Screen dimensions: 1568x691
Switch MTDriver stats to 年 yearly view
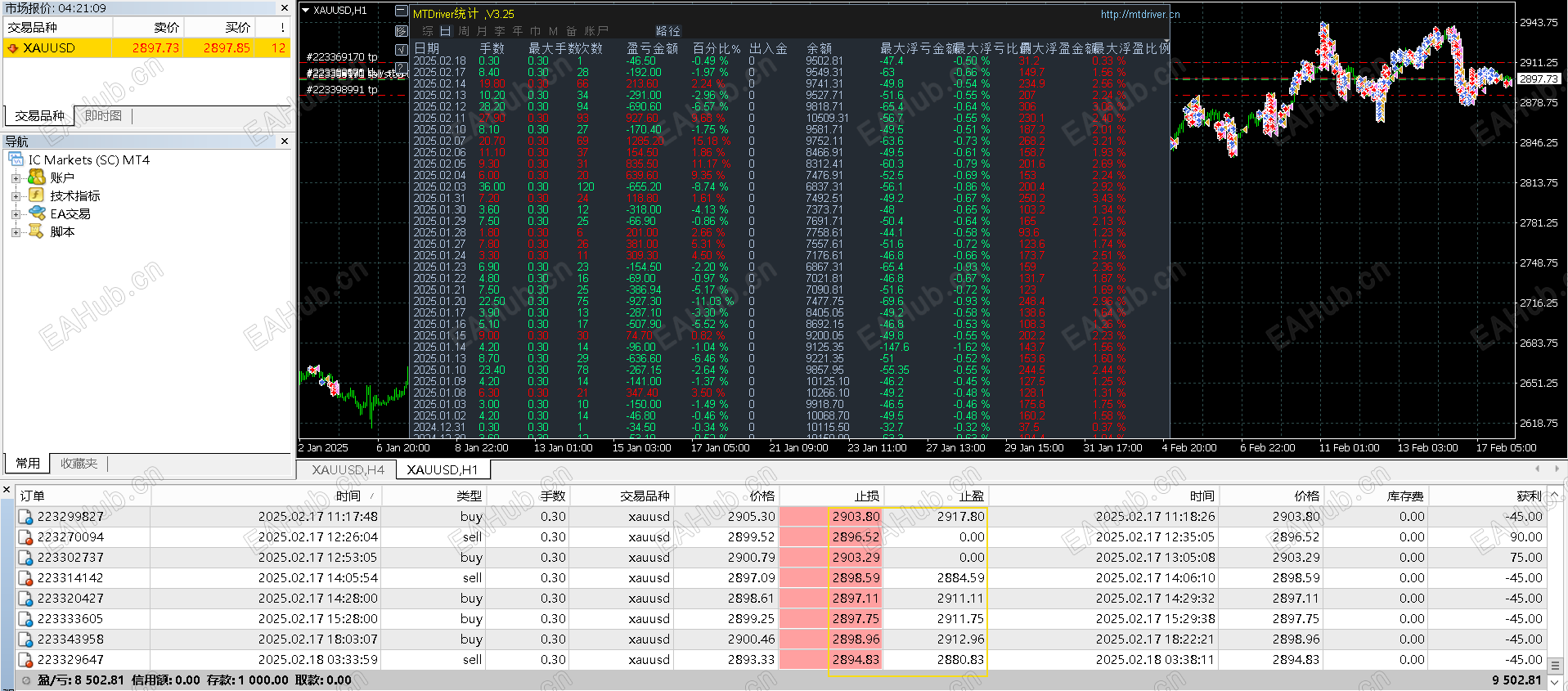point(518,31)
